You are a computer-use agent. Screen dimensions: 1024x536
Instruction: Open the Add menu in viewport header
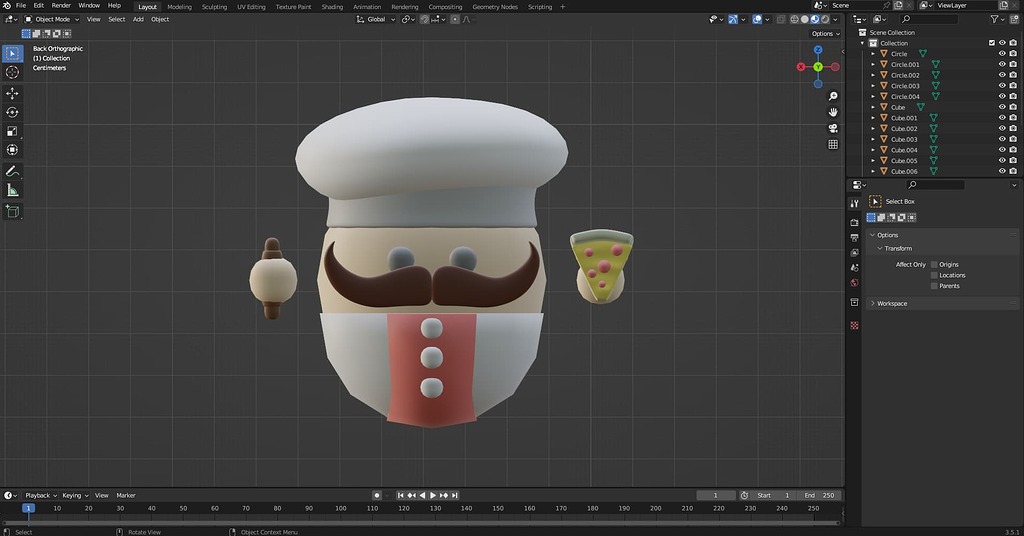138,19
